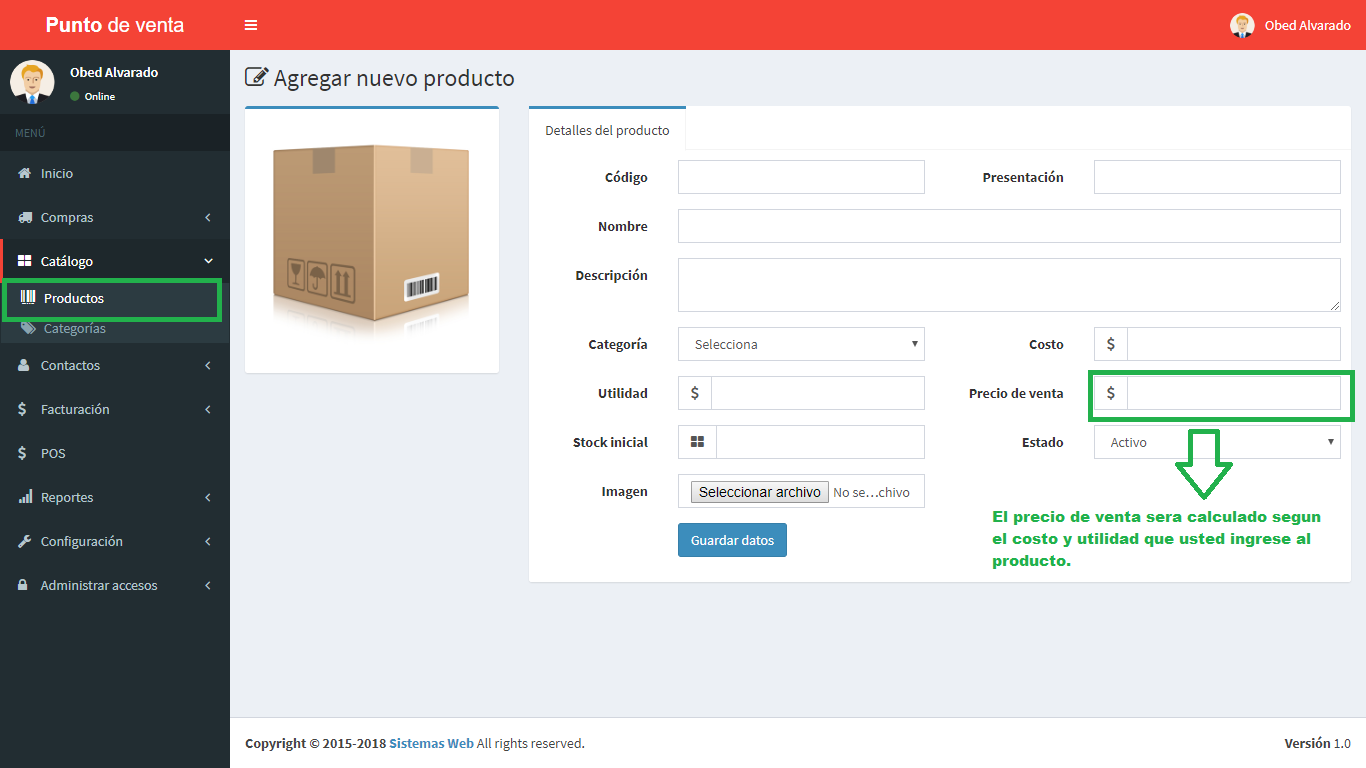Open the Estado dropdown showing Activo
The image size is (1366, 768).
click(1217, 442)
